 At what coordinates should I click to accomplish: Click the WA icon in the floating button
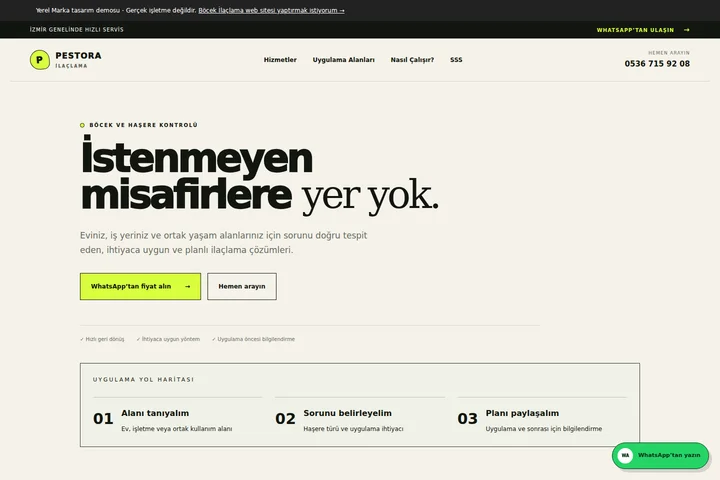625,455
